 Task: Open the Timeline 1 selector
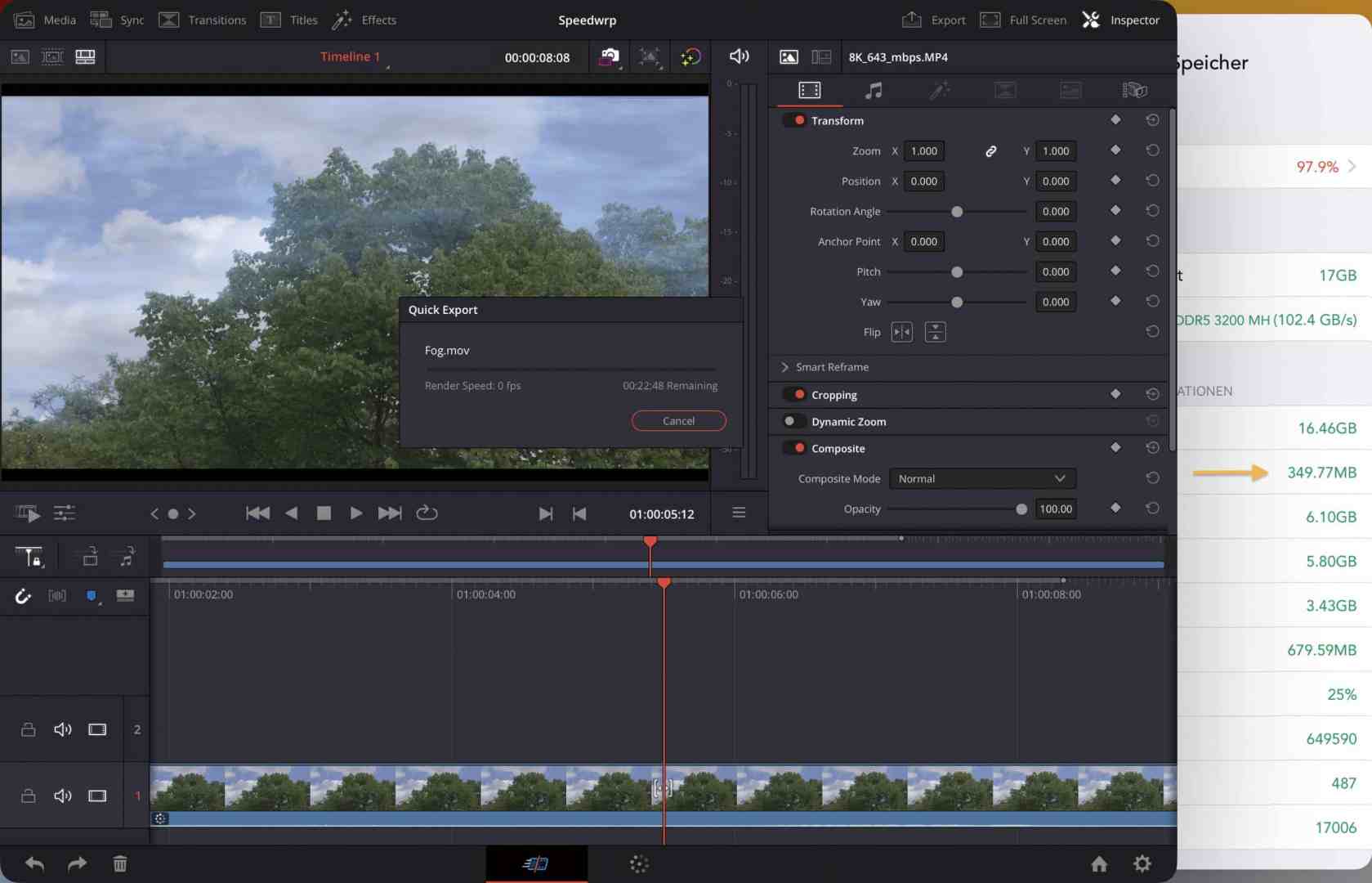click(x=351, y=56)
